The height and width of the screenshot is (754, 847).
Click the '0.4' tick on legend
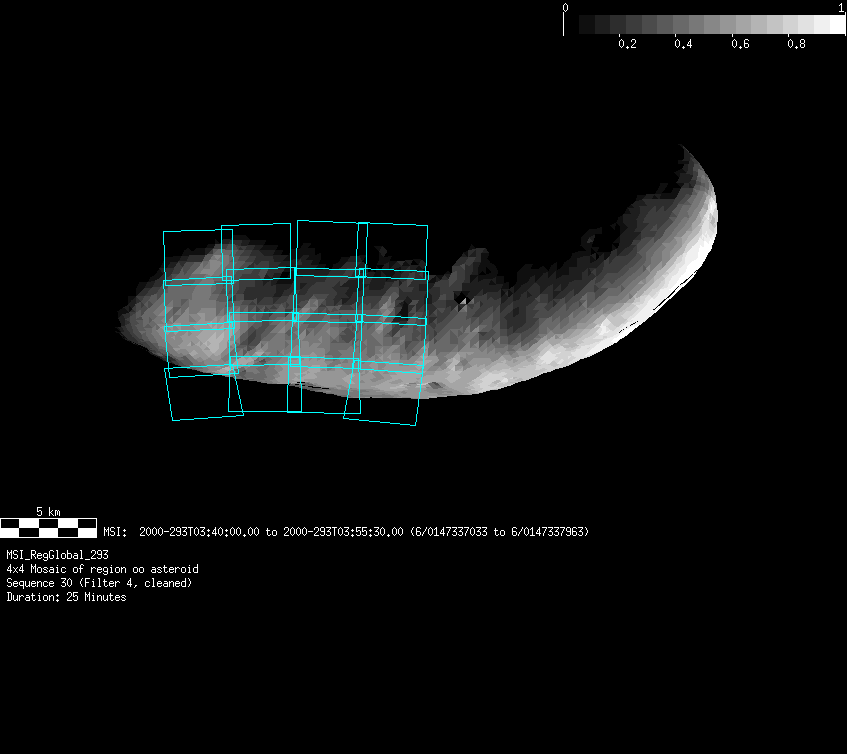point(683,44)
